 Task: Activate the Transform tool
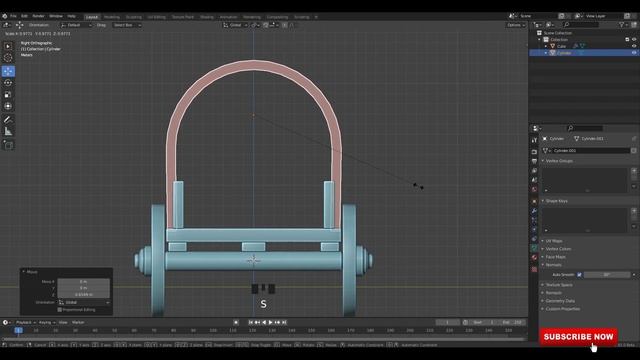click(x=8, y=106)
